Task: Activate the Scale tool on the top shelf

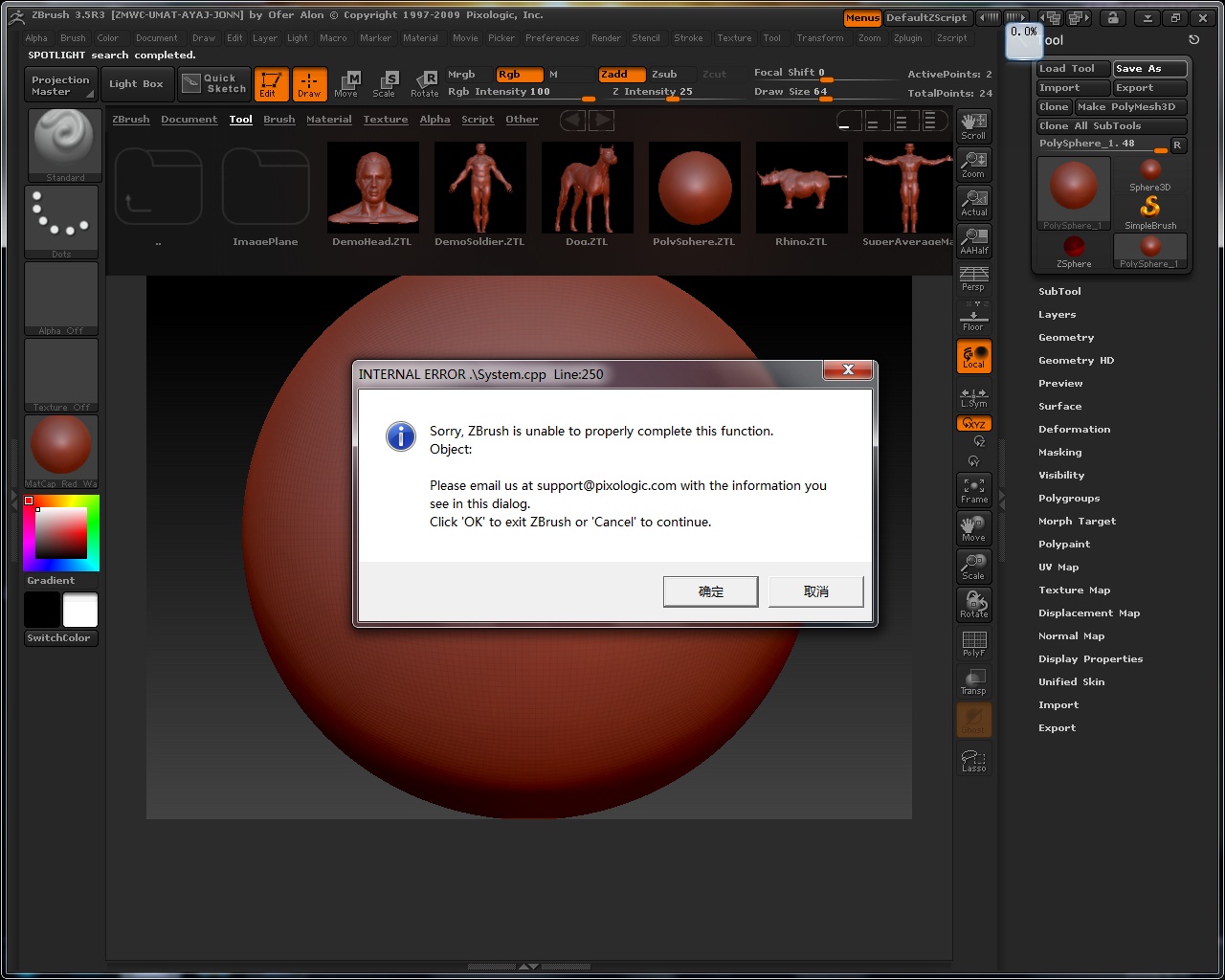Action: point(386,84)
